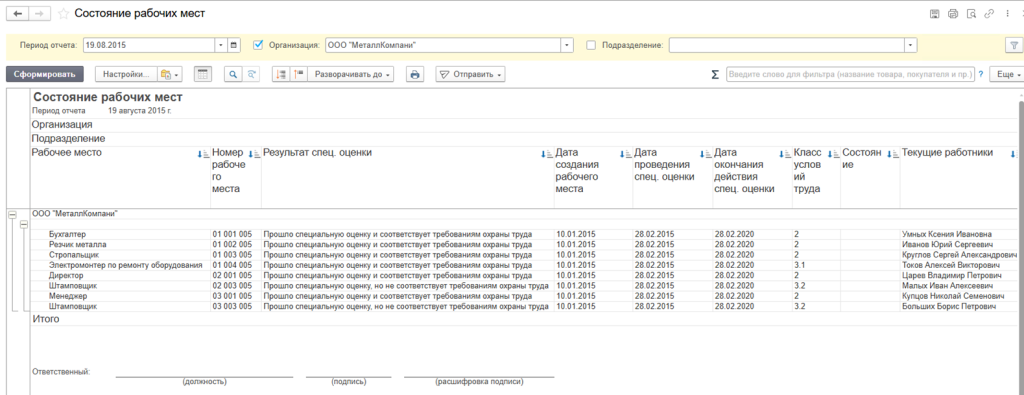Select employee Умных Ксения Ивановна

click(947, 234)
